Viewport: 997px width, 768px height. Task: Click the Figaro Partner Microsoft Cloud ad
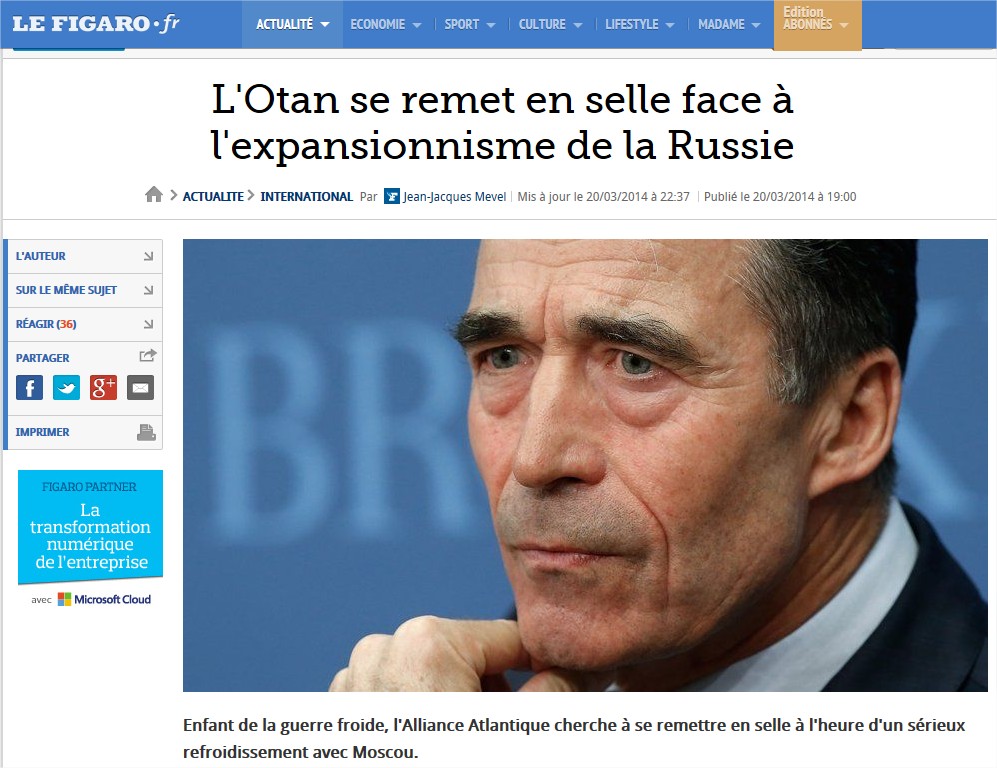coord(90,538)
